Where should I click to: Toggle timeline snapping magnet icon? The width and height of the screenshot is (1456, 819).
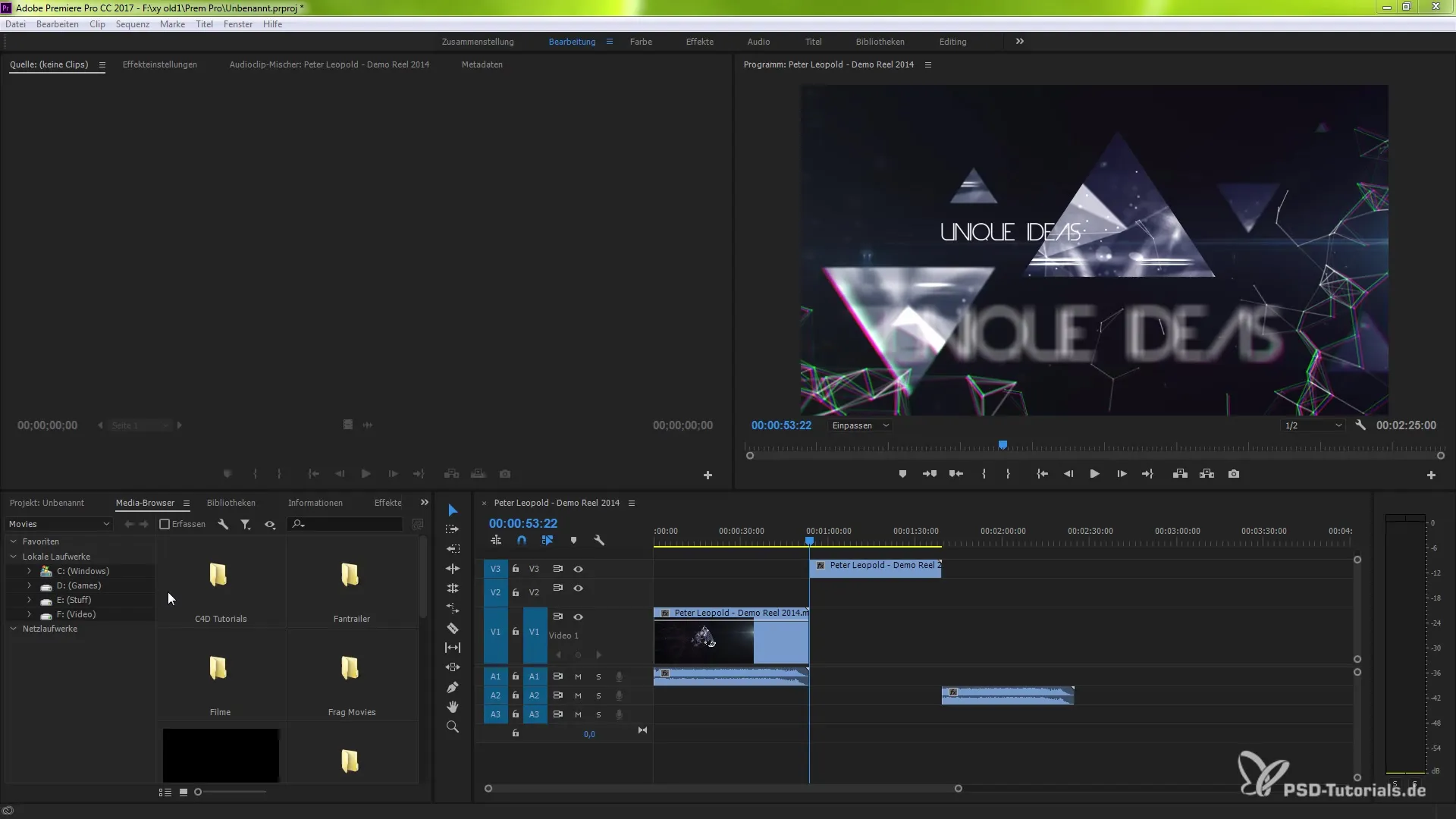click(522, 541)
